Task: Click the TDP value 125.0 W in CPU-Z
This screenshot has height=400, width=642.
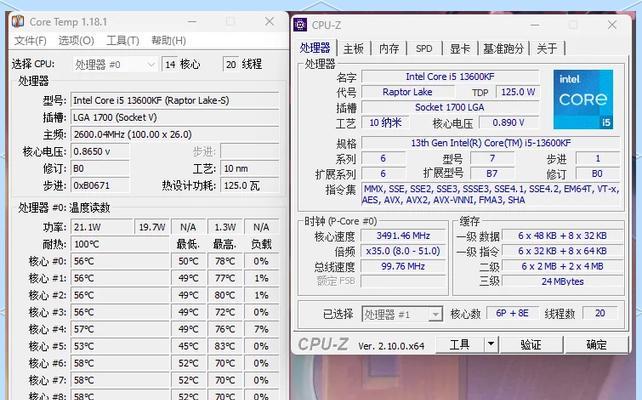Action: coord(518,92)
